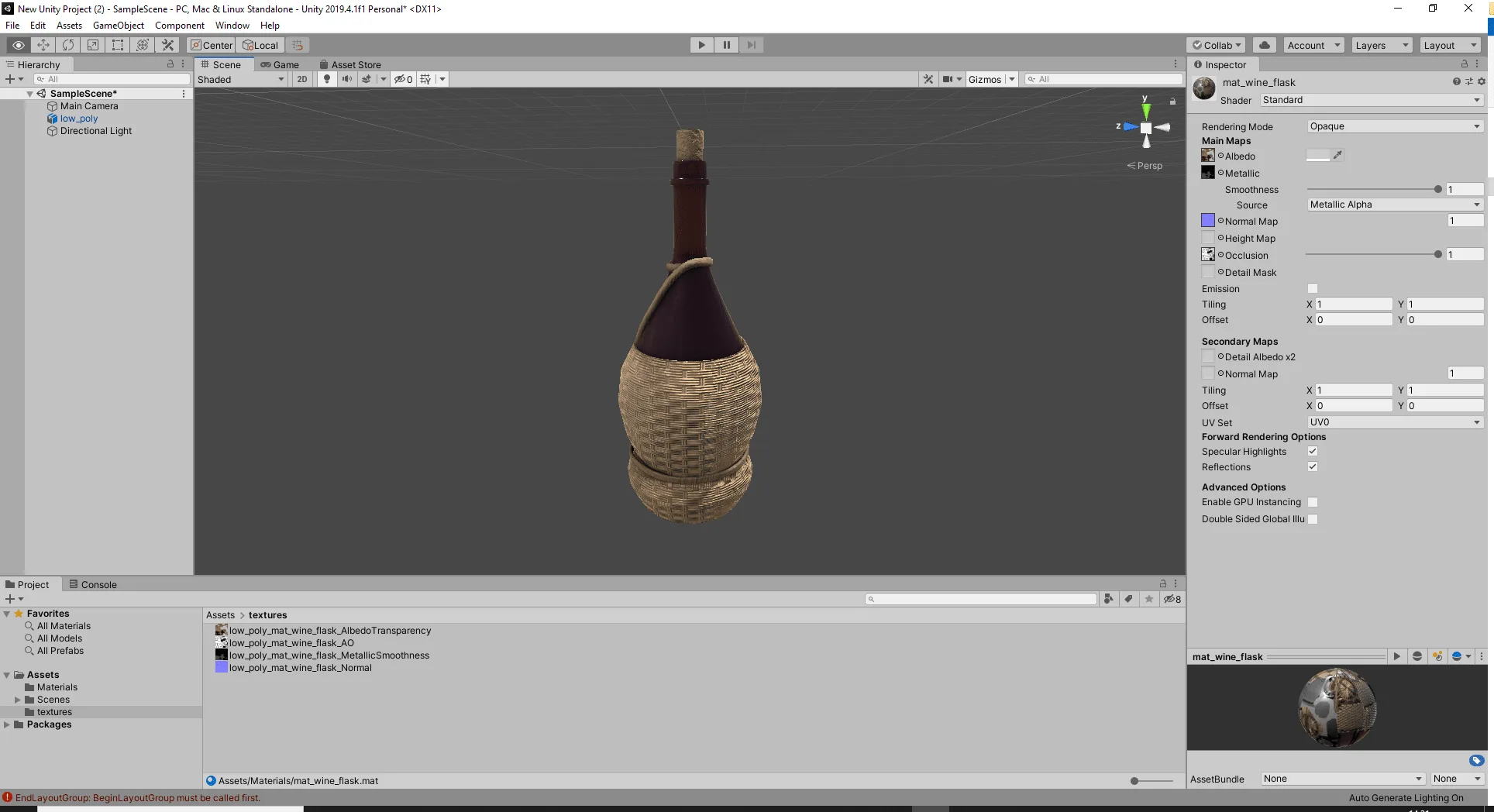This screenshot has width=1494, height=812.
Task: Lock the Inspector panel
Action: (1465, 64)
